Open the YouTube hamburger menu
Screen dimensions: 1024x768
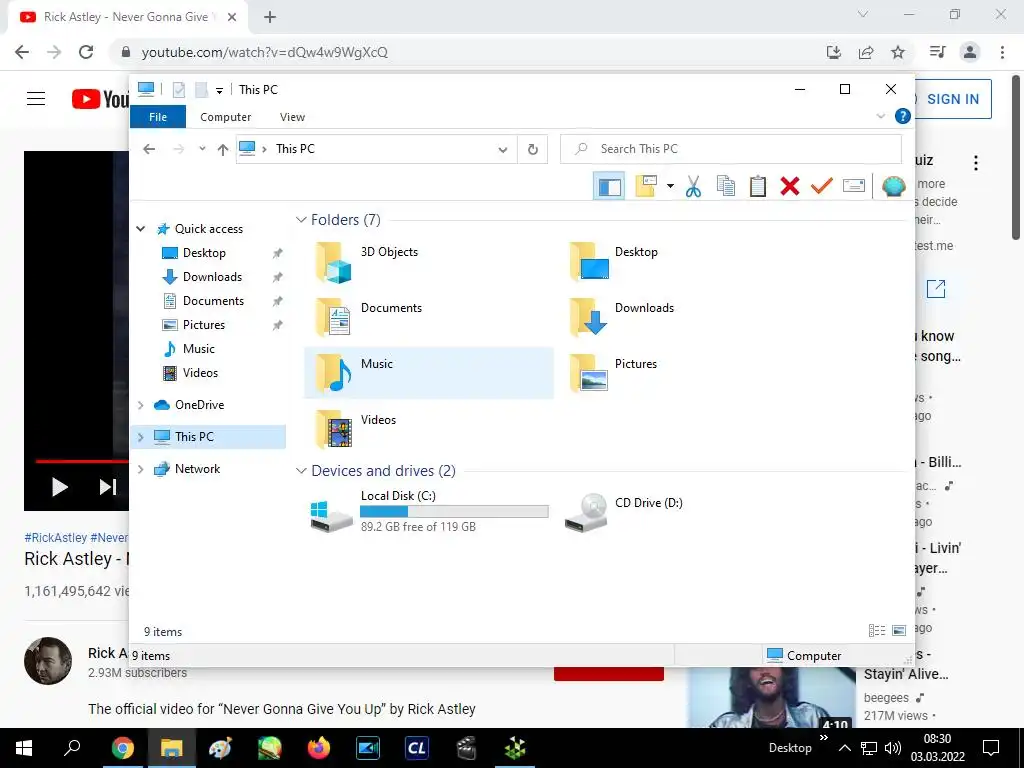coord(36,99)
